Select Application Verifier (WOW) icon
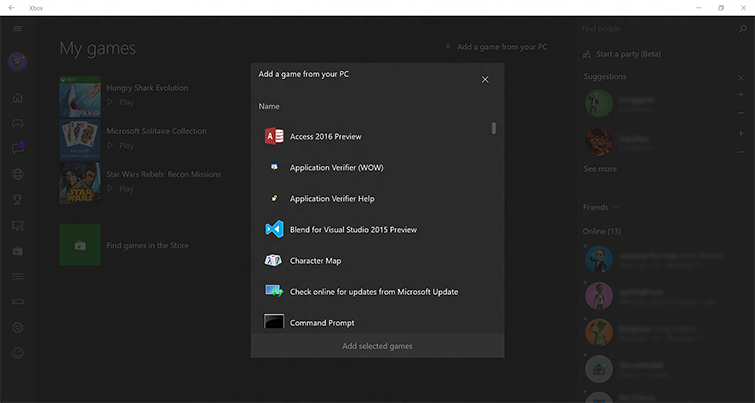 274,167
